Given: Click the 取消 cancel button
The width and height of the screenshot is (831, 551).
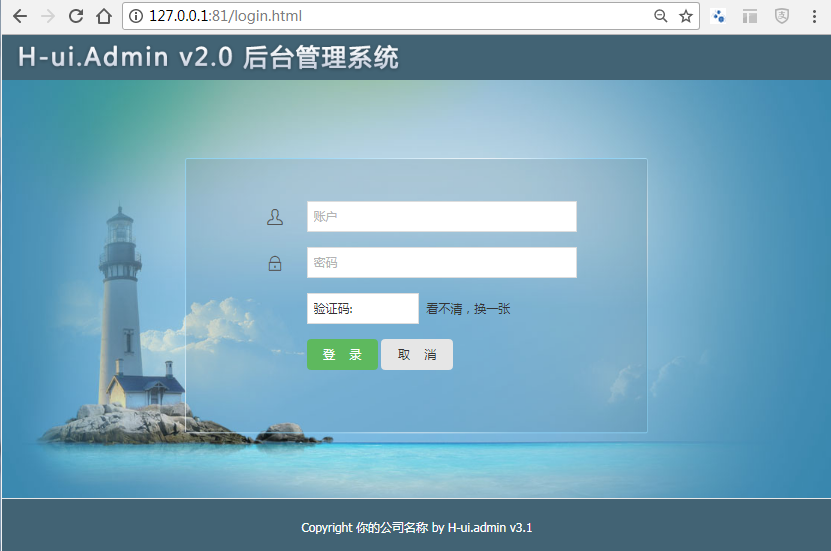Looking at the screenshot, I should click(417, 354).
